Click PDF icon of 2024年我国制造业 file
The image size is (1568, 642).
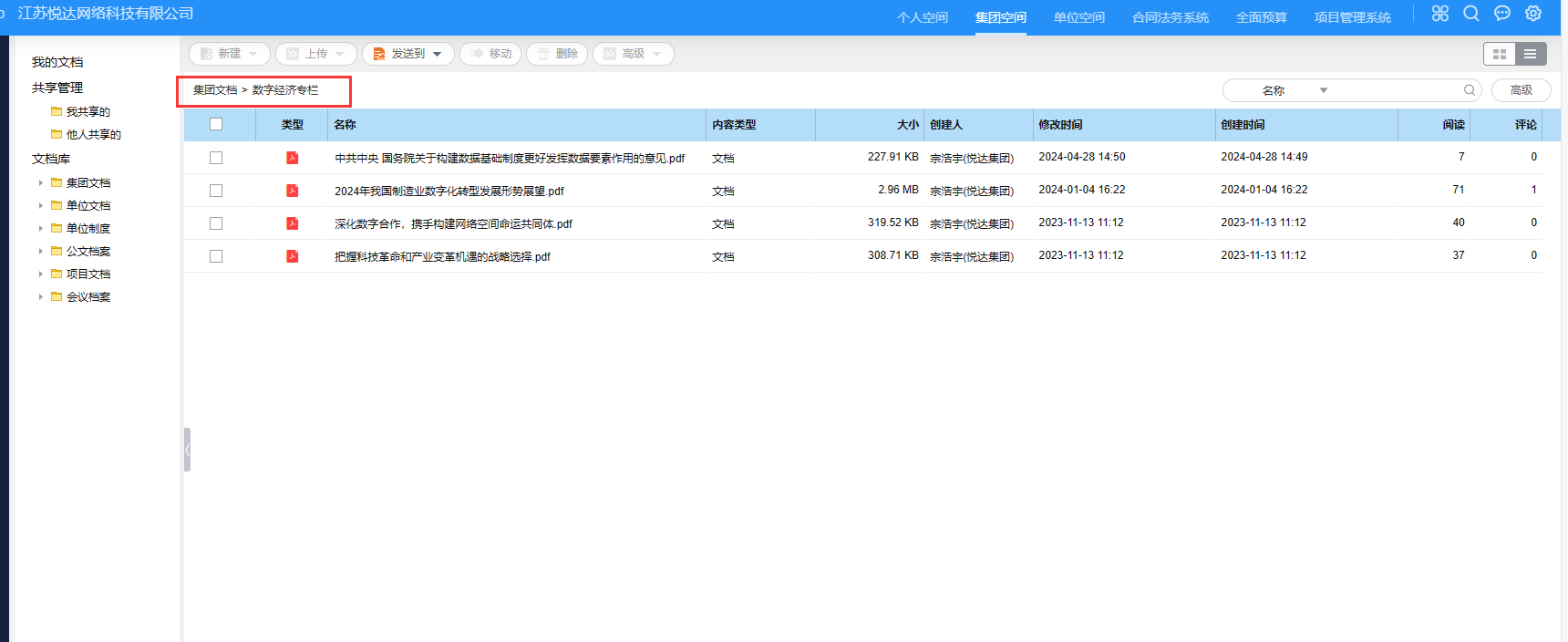coord(293,191)
